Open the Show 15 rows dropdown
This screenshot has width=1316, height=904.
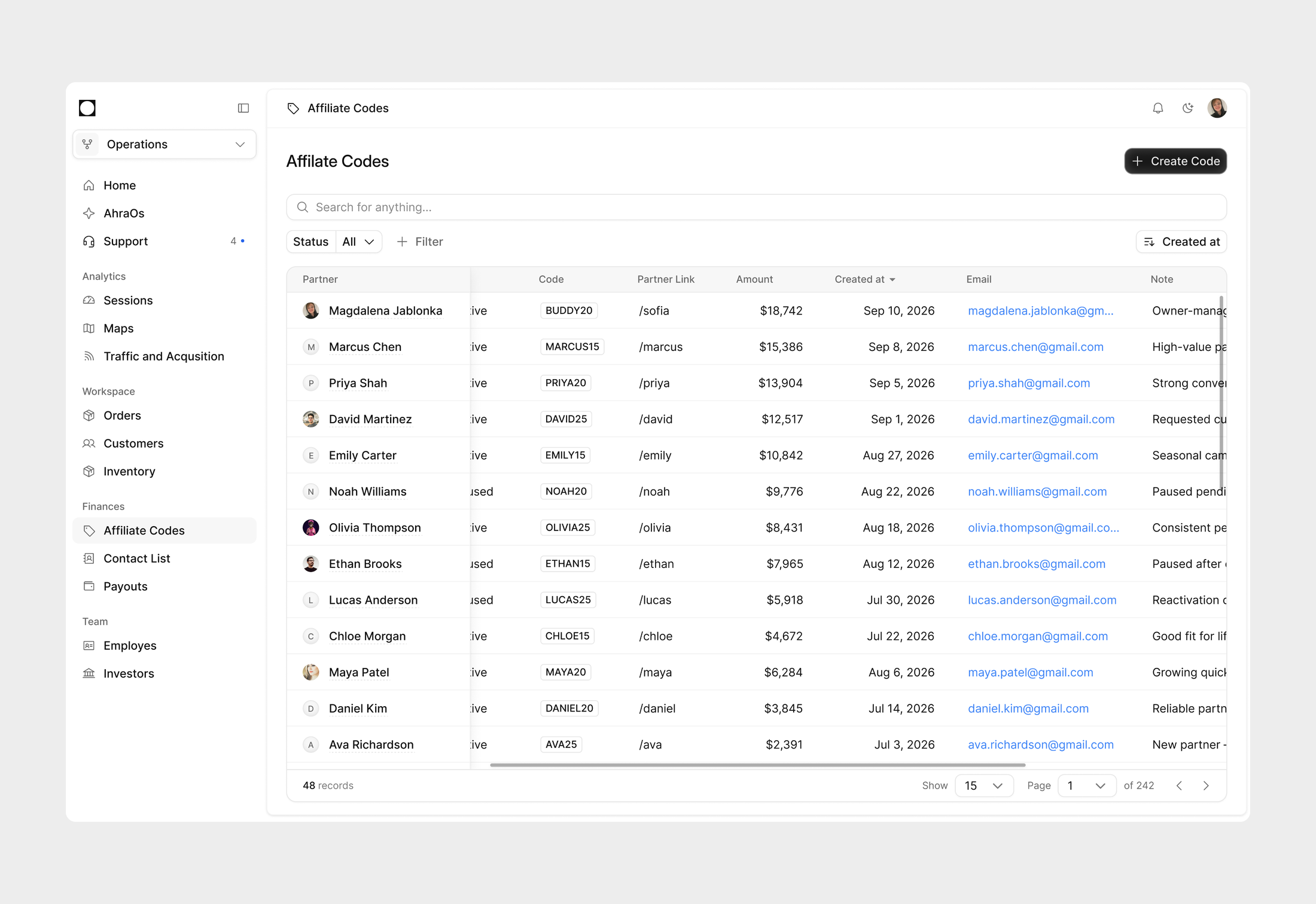(984, 786)
